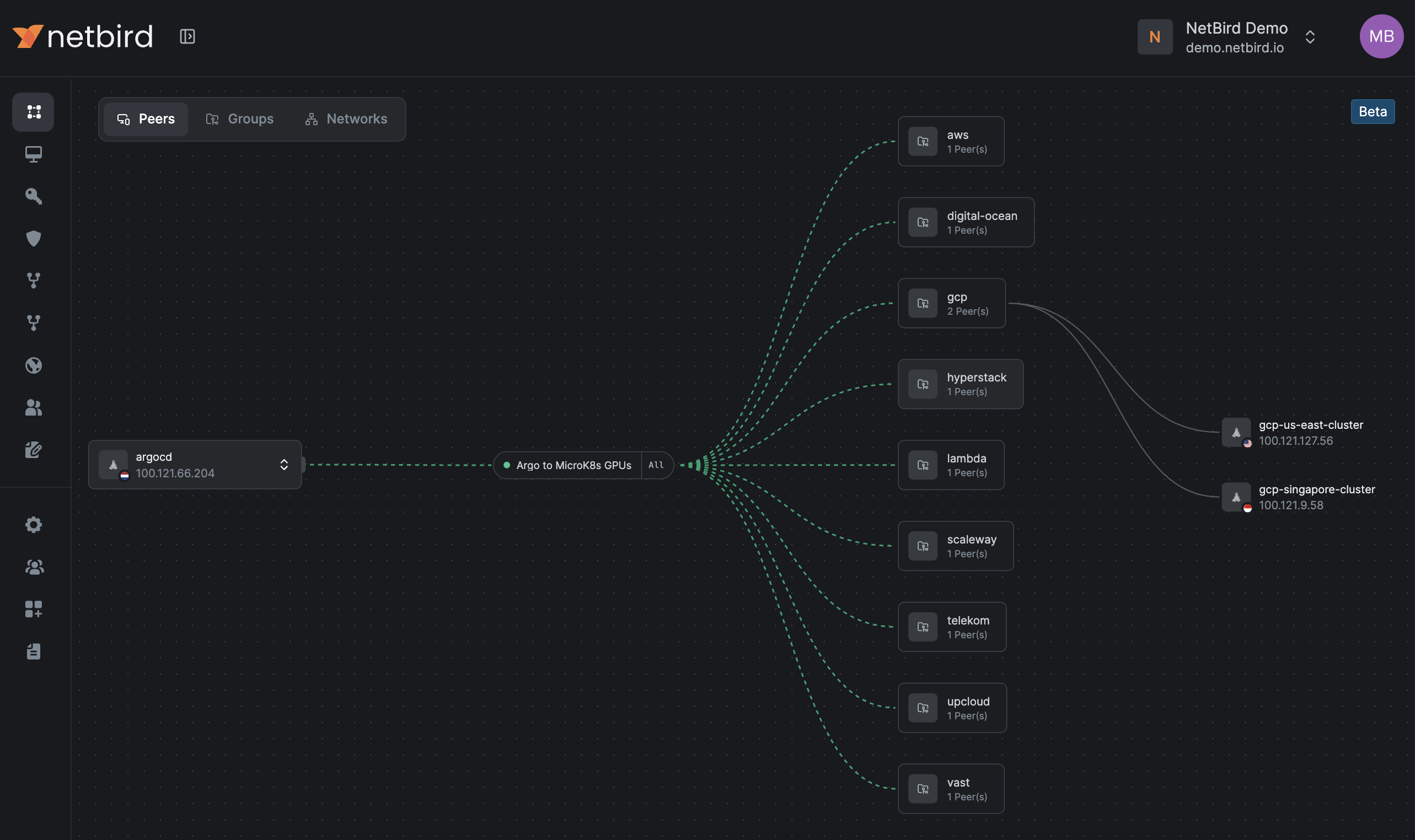The height and width of the screenshot is (840, 1415).
Task: Collapse sidebar with the panel toggle icon
Action: 187,37
